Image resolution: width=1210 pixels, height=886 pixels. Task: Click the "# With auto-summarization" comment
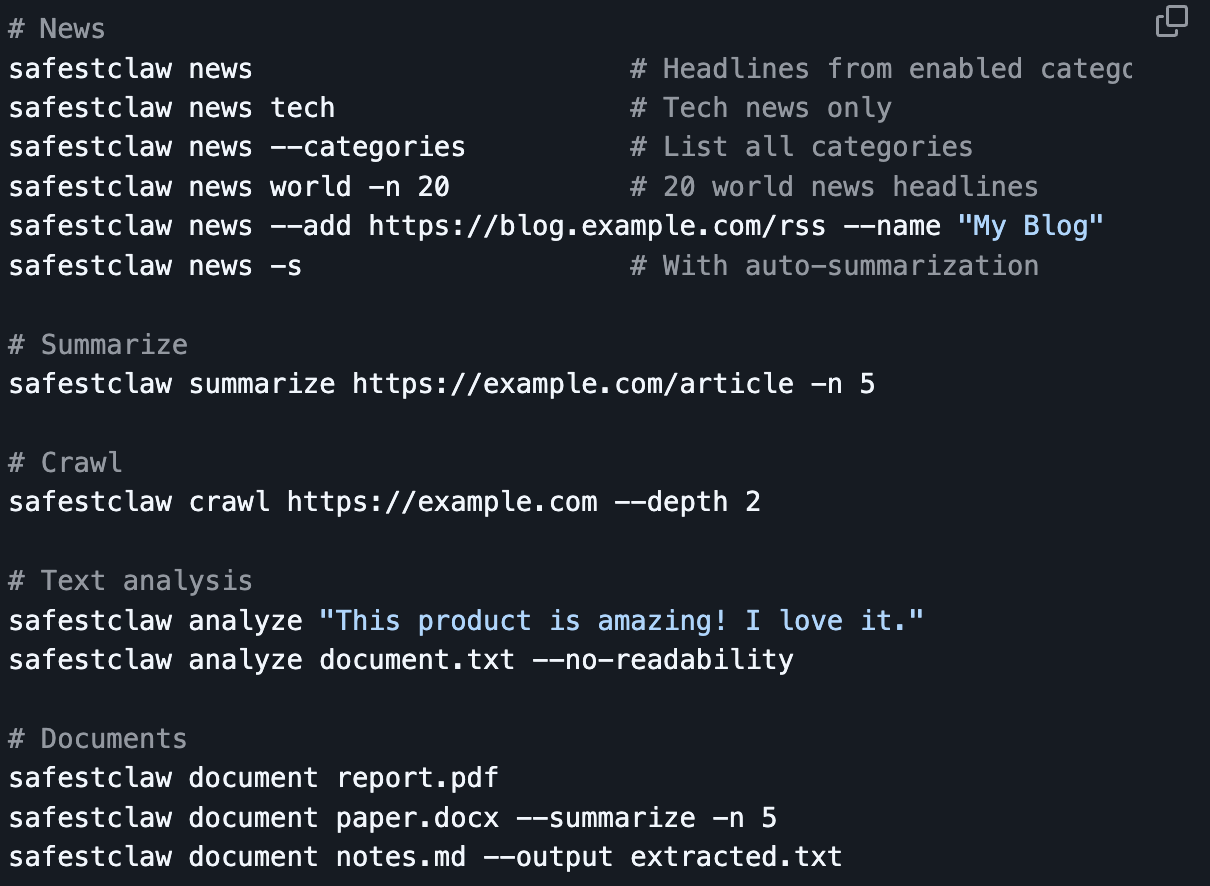point(834,266)
